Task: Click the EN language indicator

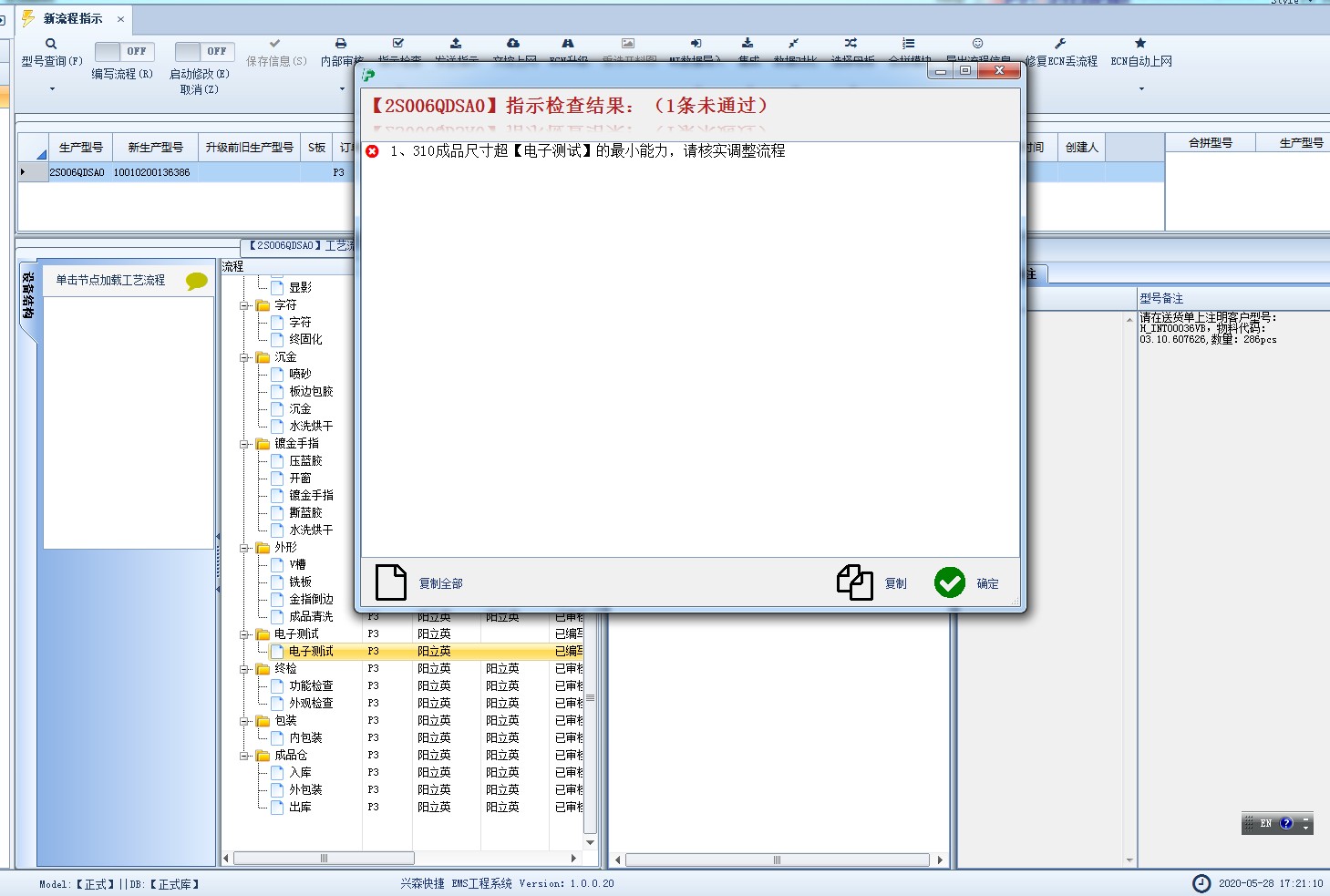Action: (1265, 823)
